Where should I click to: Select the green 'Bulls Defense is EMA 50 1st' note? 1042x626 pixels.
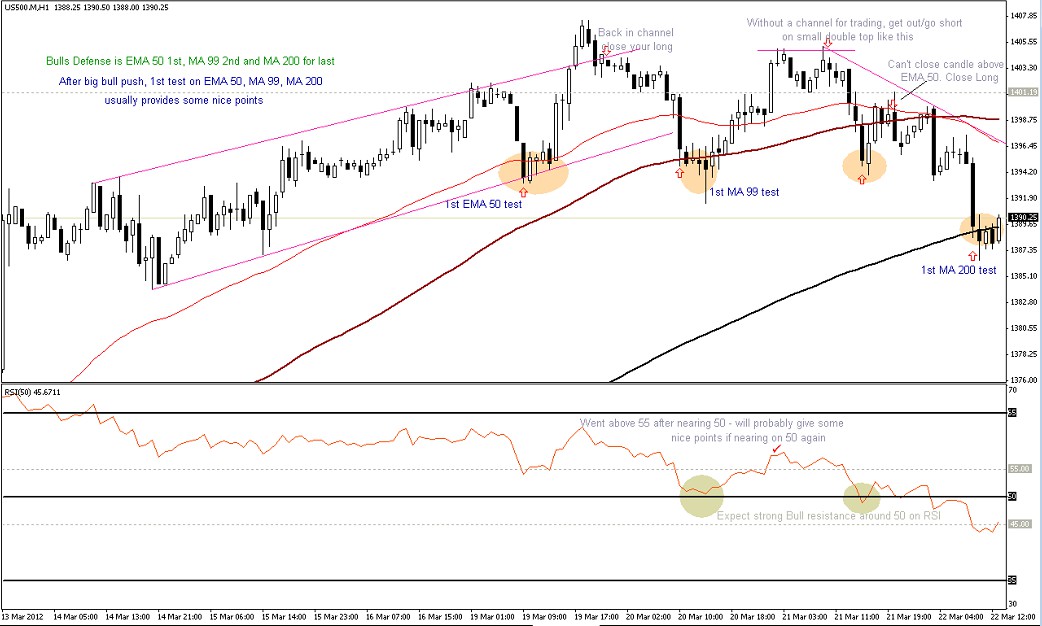191,61
